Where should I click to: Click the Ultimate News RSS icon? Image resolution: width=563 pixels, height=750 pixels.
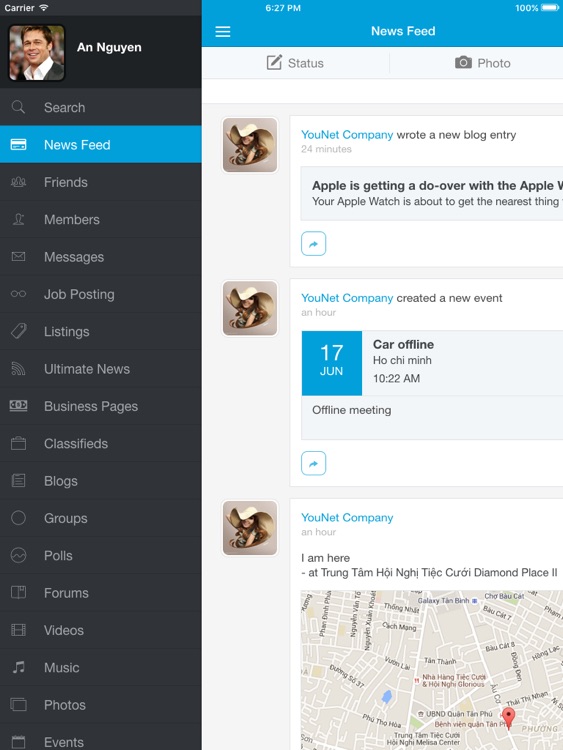(18, 368)
